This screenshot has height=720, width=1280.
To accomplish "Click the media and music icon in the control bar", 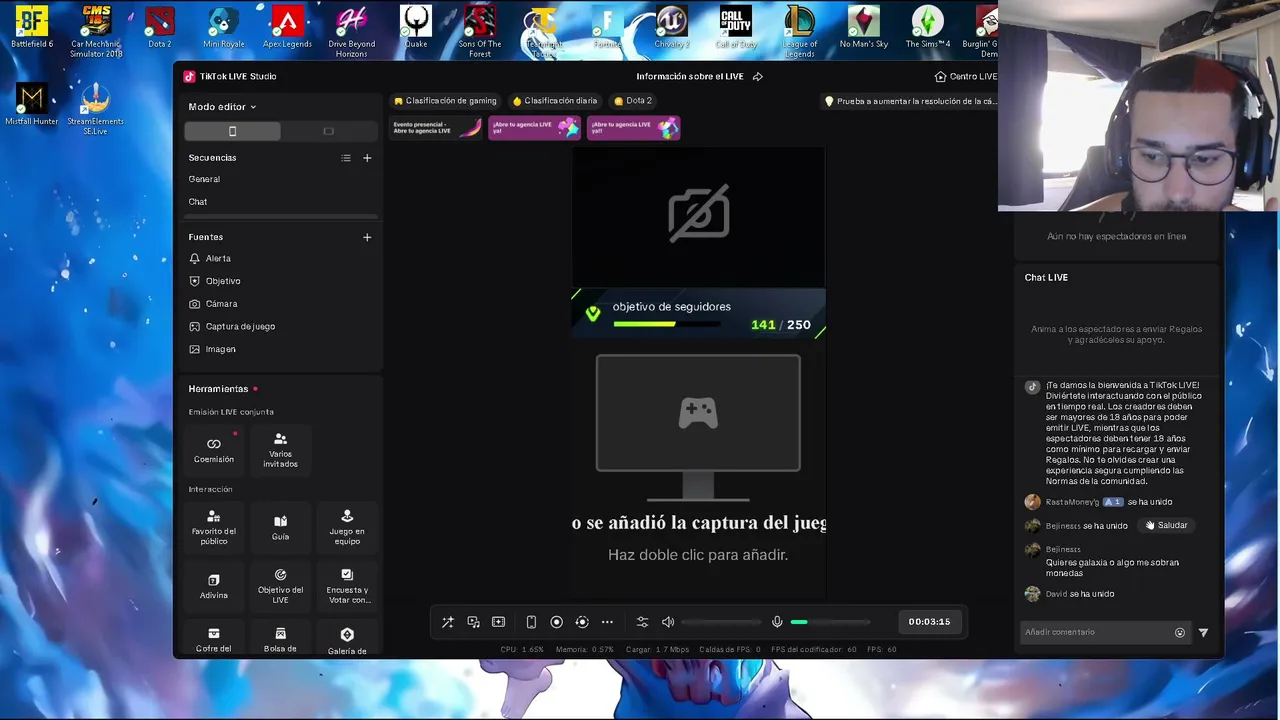I will coord(473,622).
